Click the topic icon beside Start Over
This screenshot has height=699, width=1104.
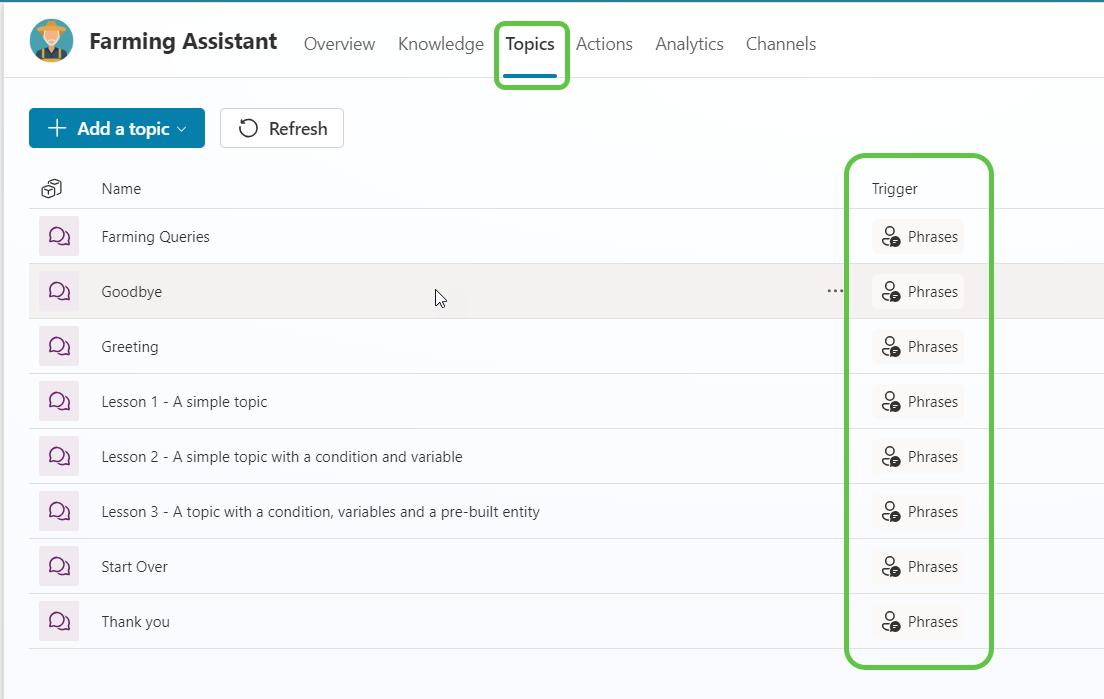pos(59,567)
